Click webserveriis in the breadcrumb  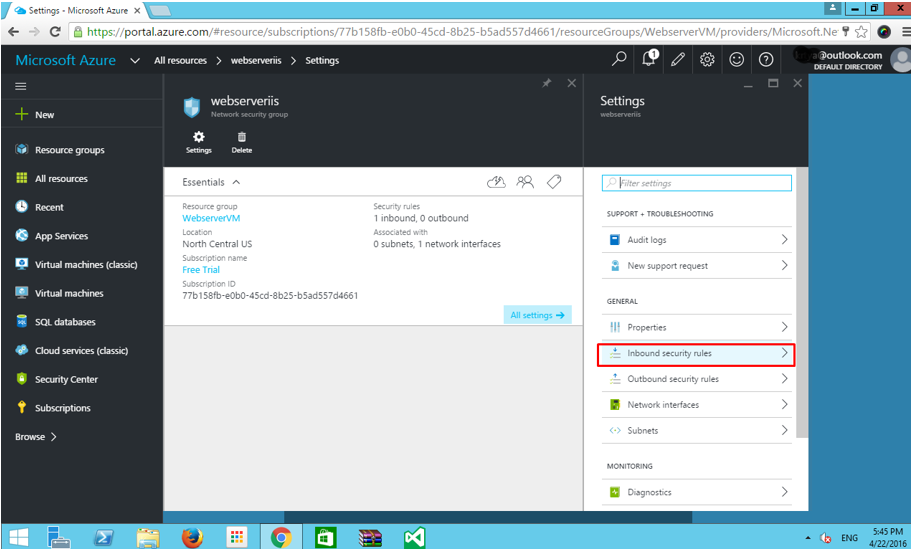coord(256,60)
